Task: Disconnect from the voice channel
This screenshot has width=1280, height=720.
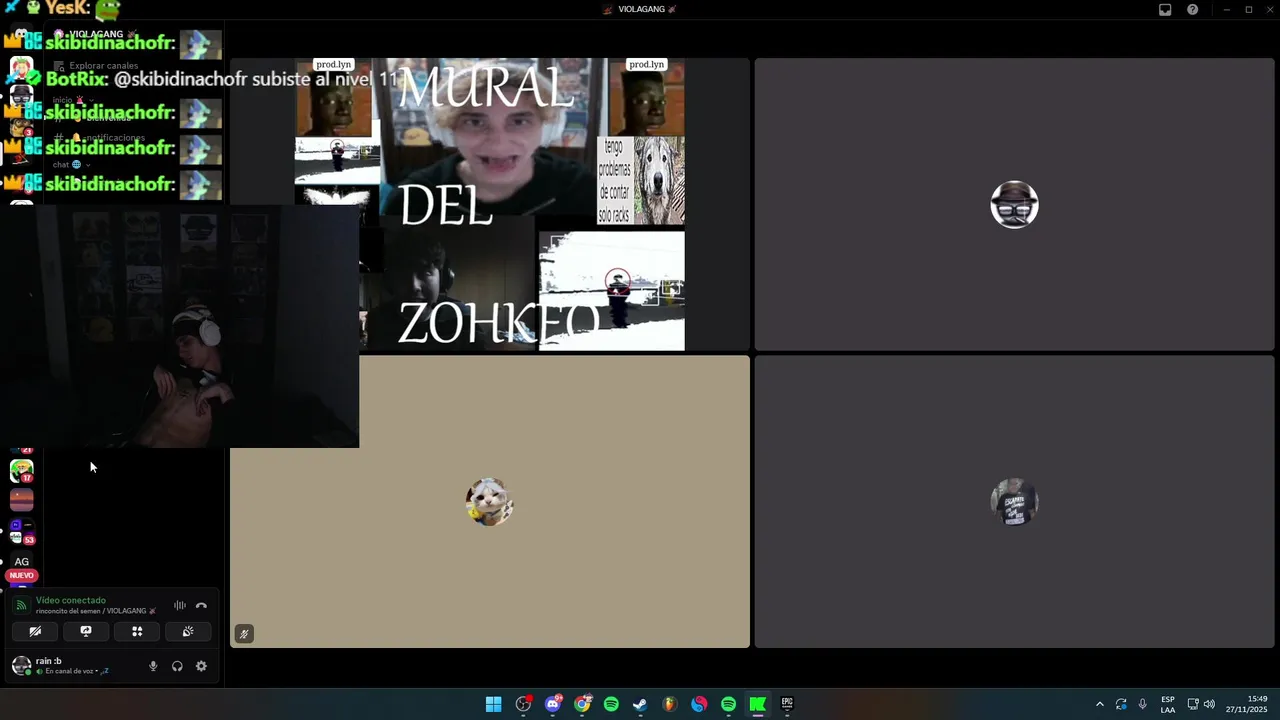Action: (x=201, y=605)
